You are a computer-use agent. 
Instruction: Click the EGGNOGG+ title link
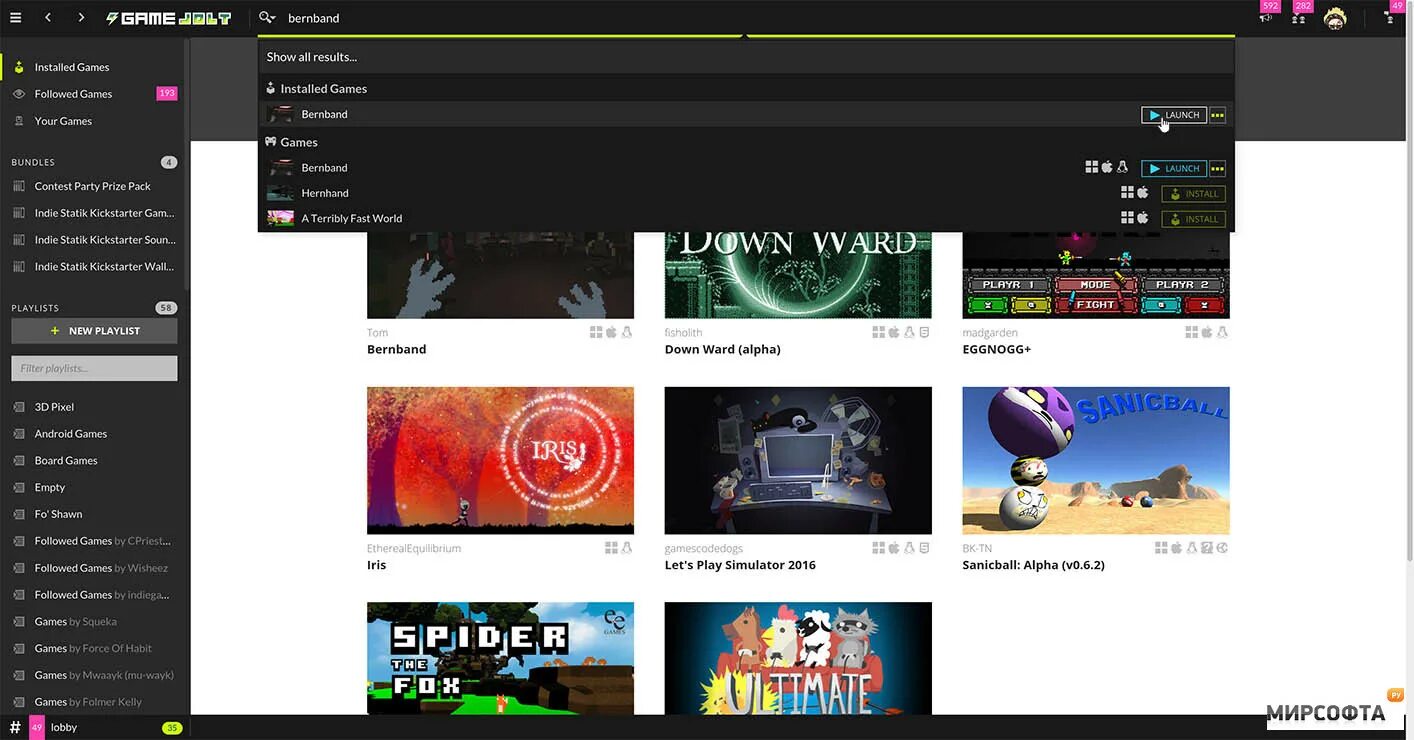(996, 349)
